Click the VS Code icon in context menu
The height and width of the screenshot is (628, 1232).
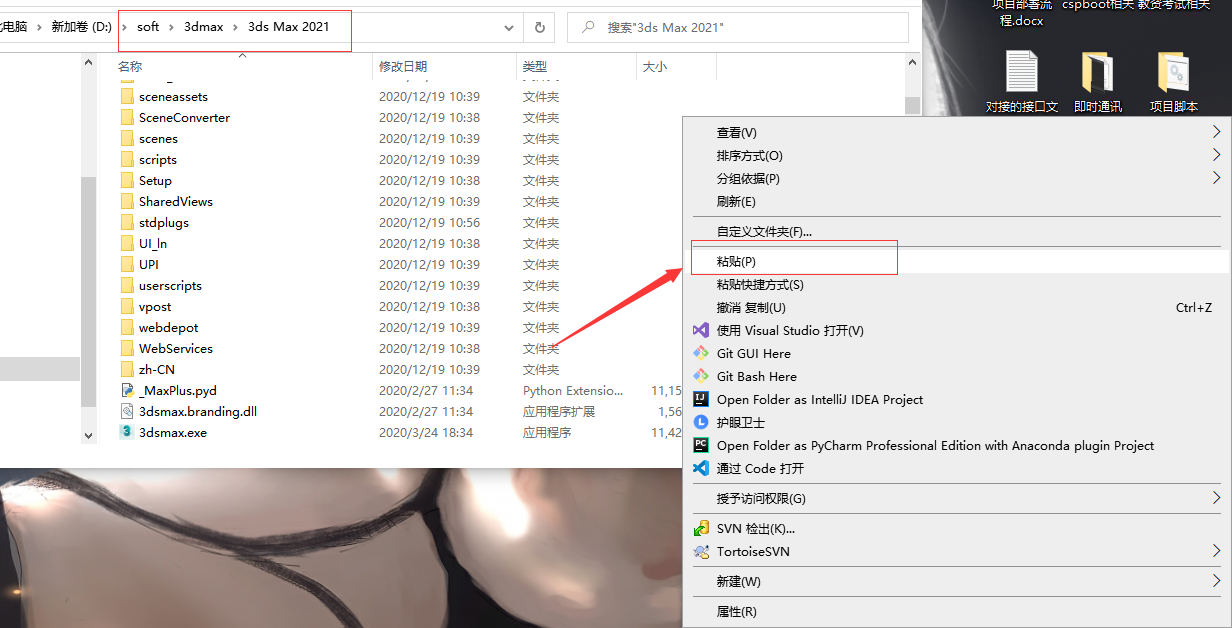pyautogui.click(x=701, y=468)
